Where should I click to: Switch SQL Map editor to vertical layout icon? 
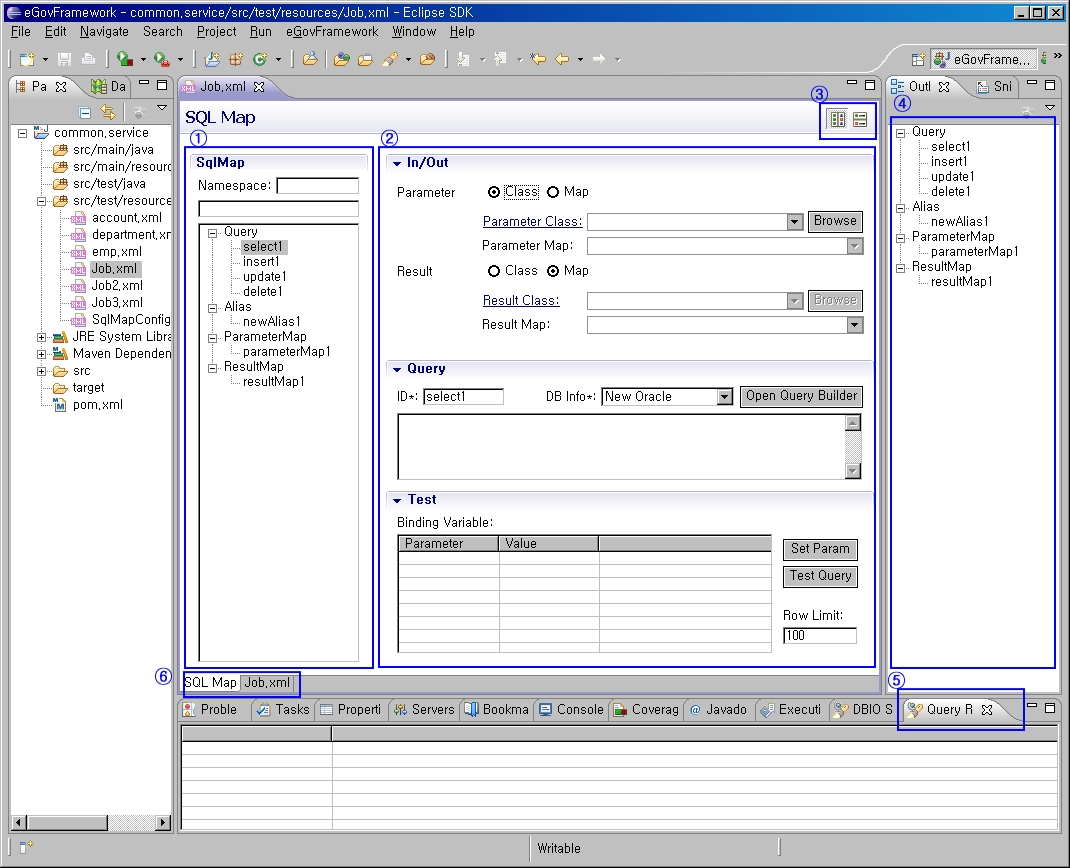[x=860, y=119]
